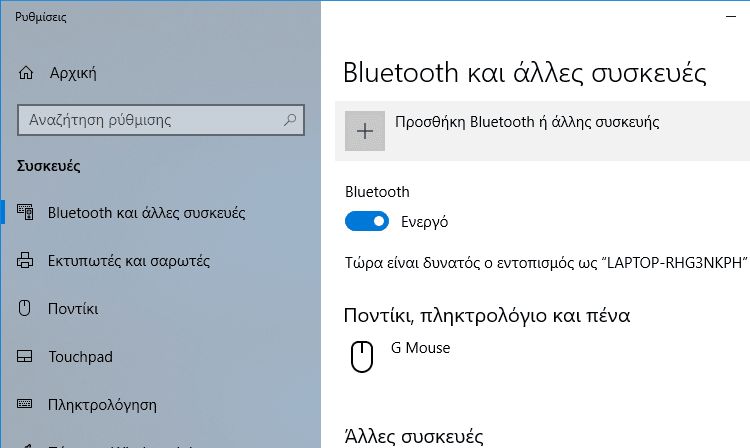Click the magnifier icon in the search box

[x=290, y=120]
